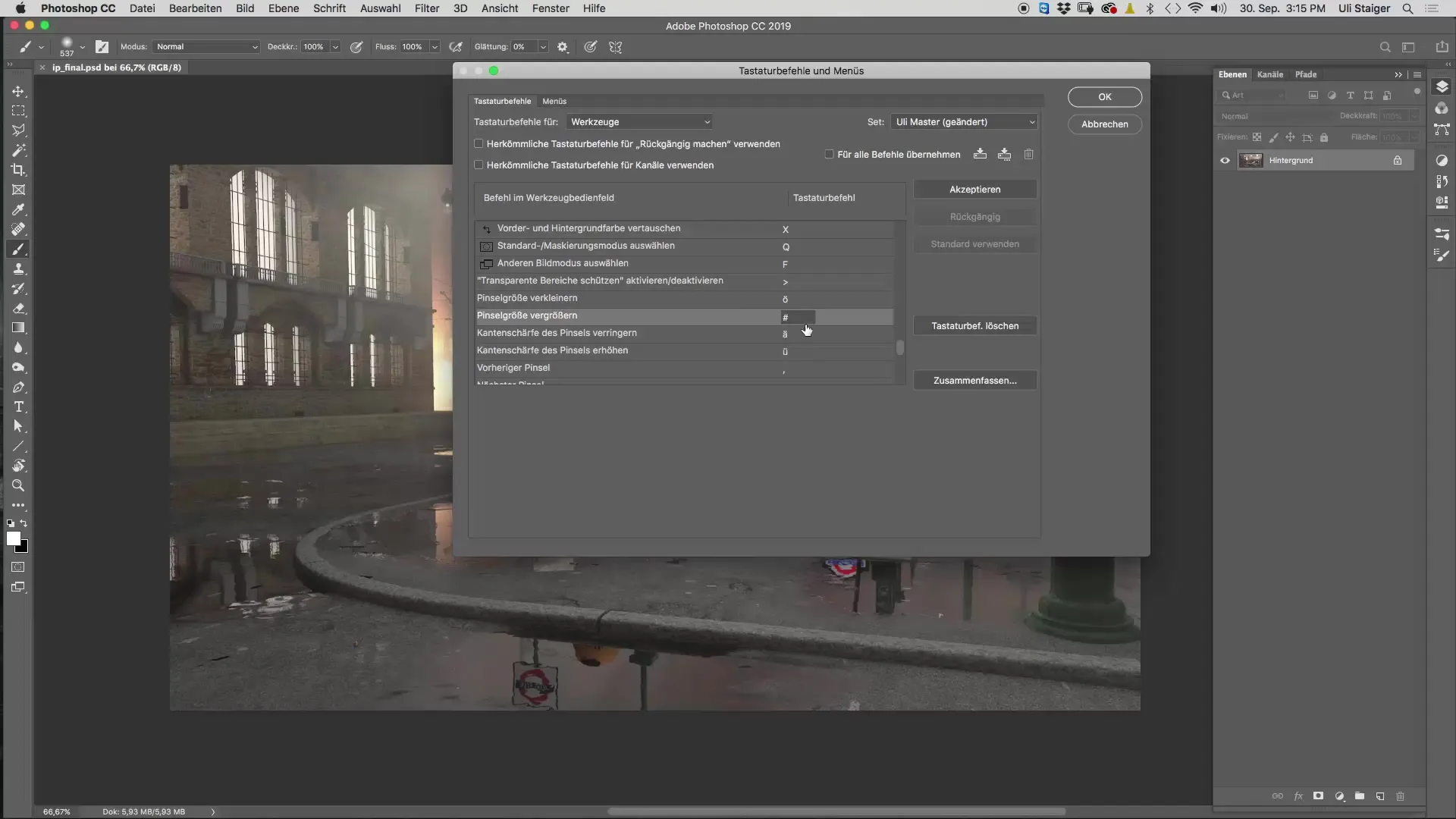Click the shortcut list scrollbar thumb
Screen dimensions: 1456x819
click(x=900, y=347)
